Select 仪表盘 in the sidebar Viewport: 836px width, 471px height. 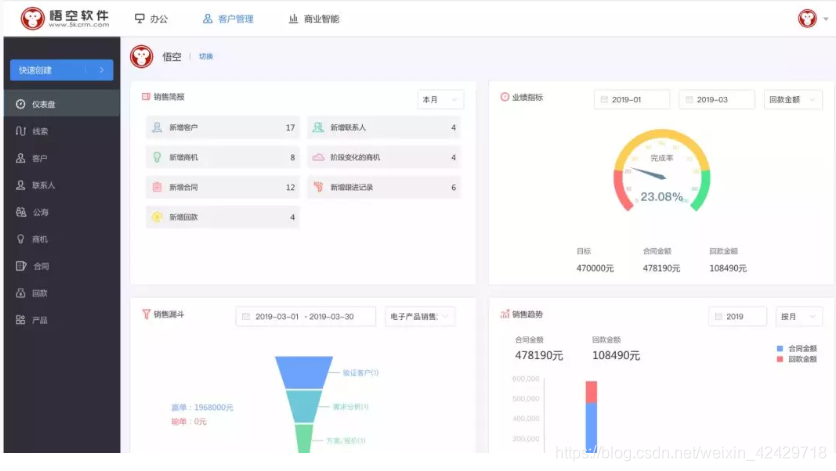click(x=62, y=104)
